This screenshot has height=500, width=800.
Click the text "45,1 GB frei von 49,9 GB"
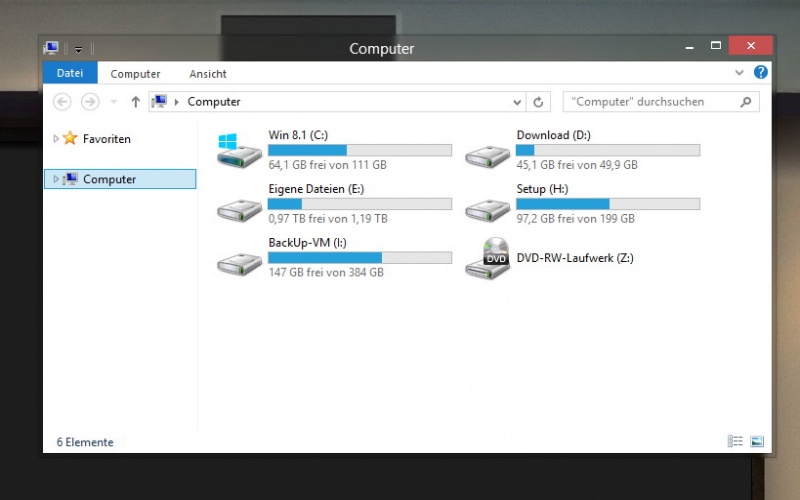[577, 165]
